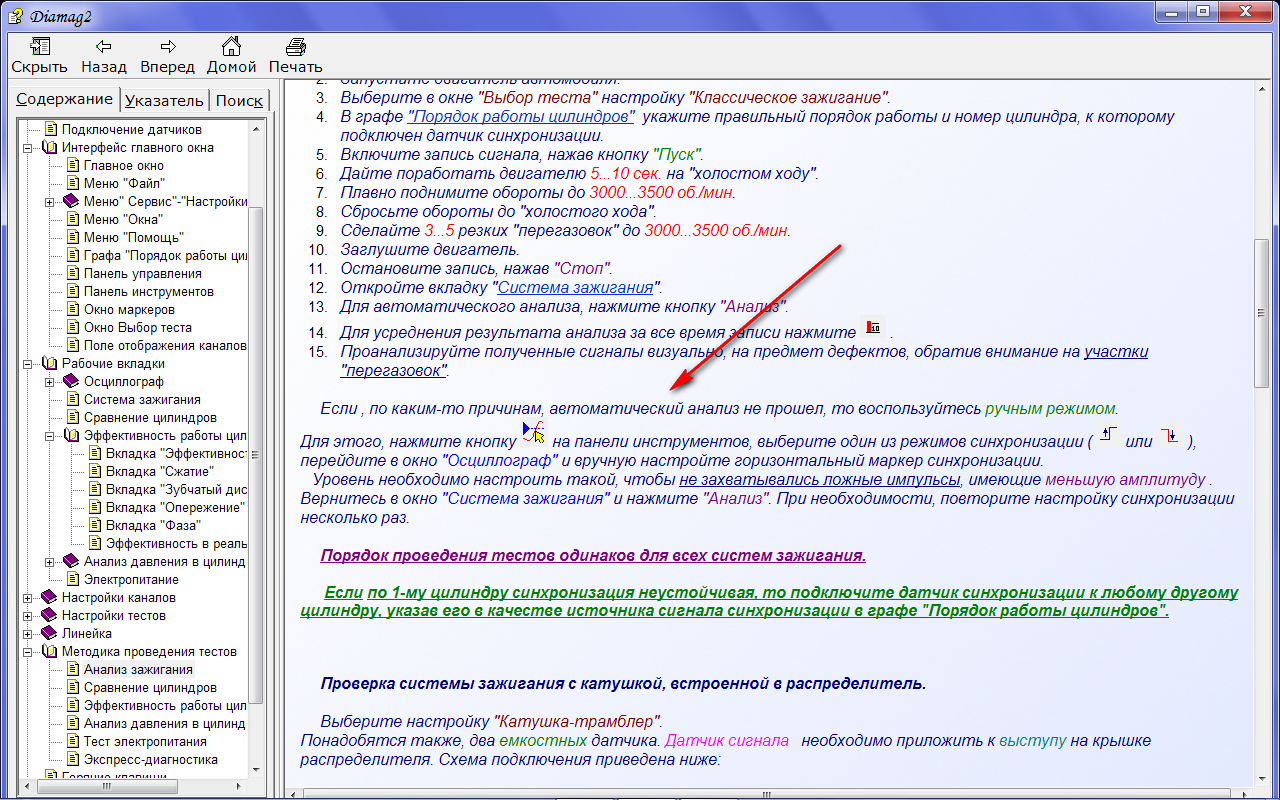Viewport: 1280px width, 800px height.
Task: Open the home page via Домой
Action: point(231,56)
